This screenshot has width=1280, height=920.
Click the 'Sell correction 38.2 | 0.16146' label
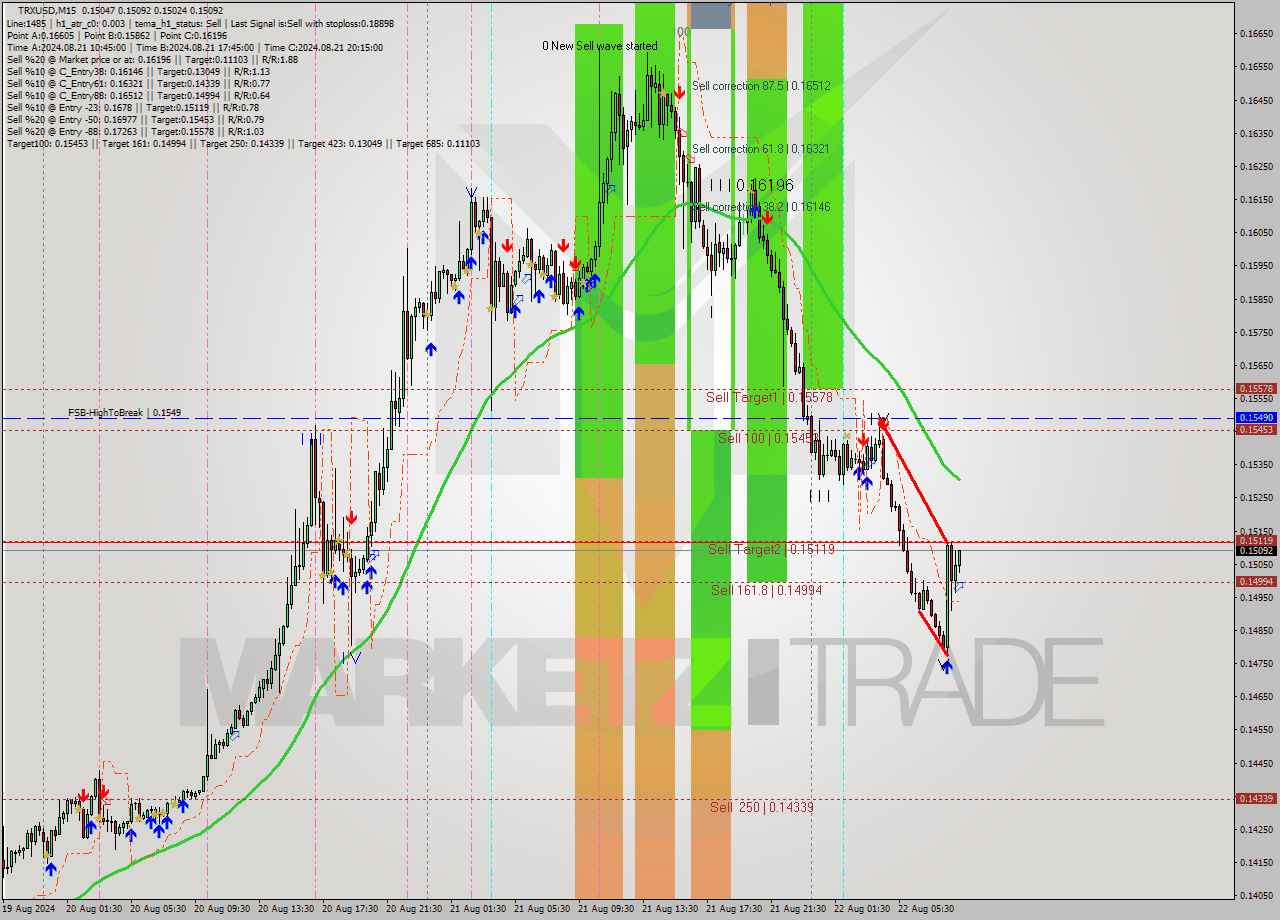[x=761, y=206]
